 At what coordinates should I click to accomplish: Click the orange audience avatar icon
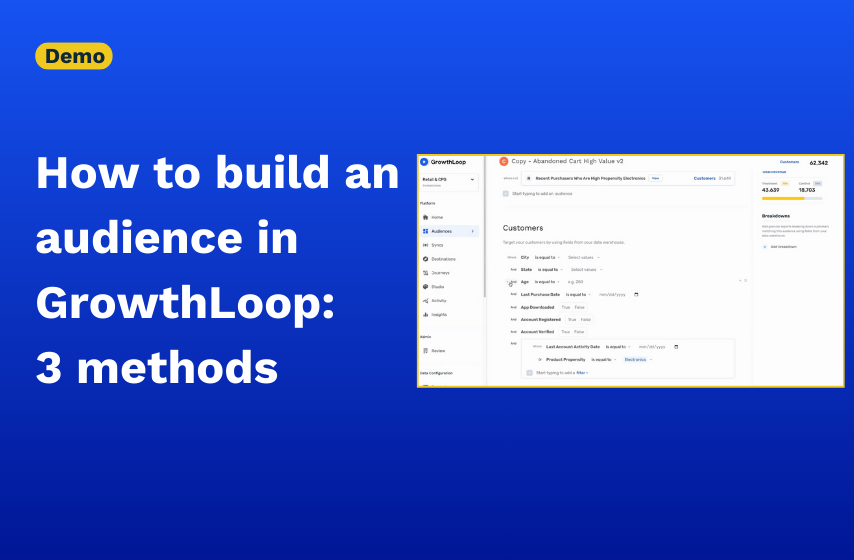click(504, 161)
